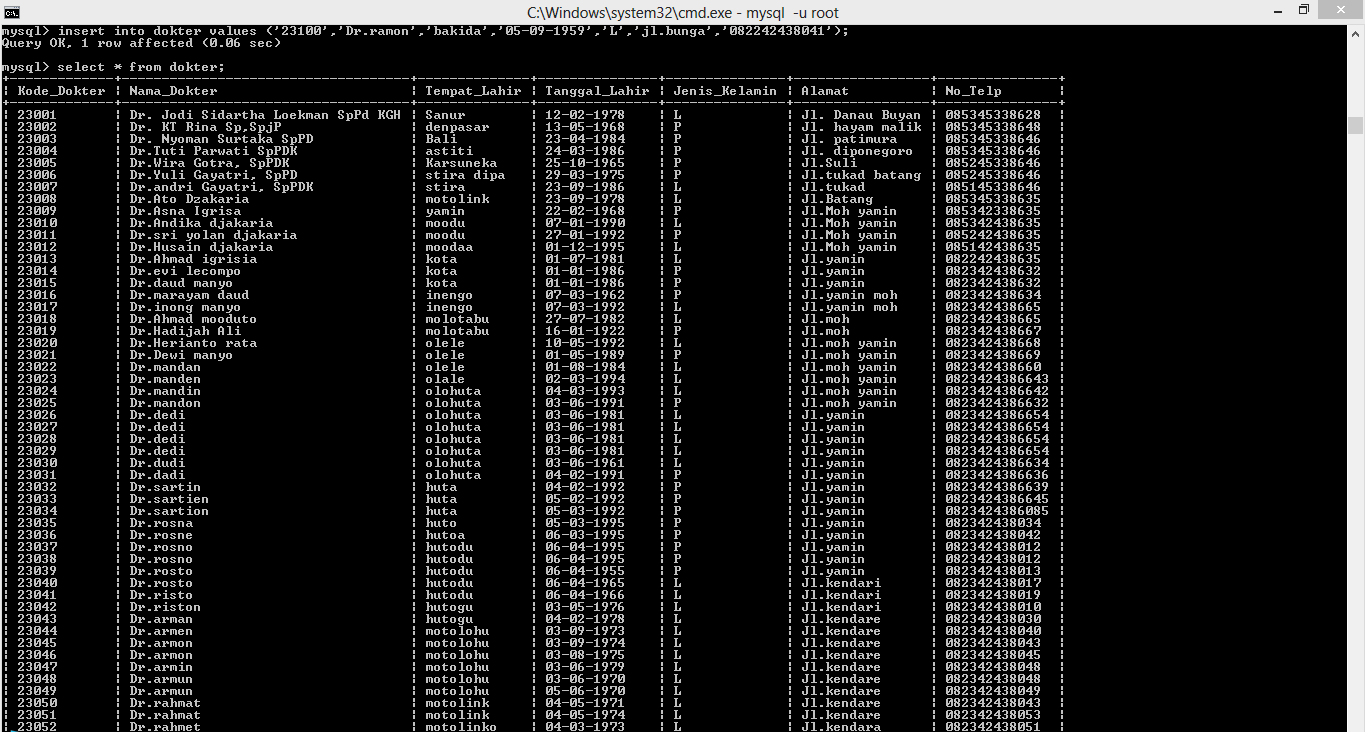Screen dimensions: 1365x732
Task: Click name Dr. KT Rina Sp.SpjP
Action: click(205, 127)
